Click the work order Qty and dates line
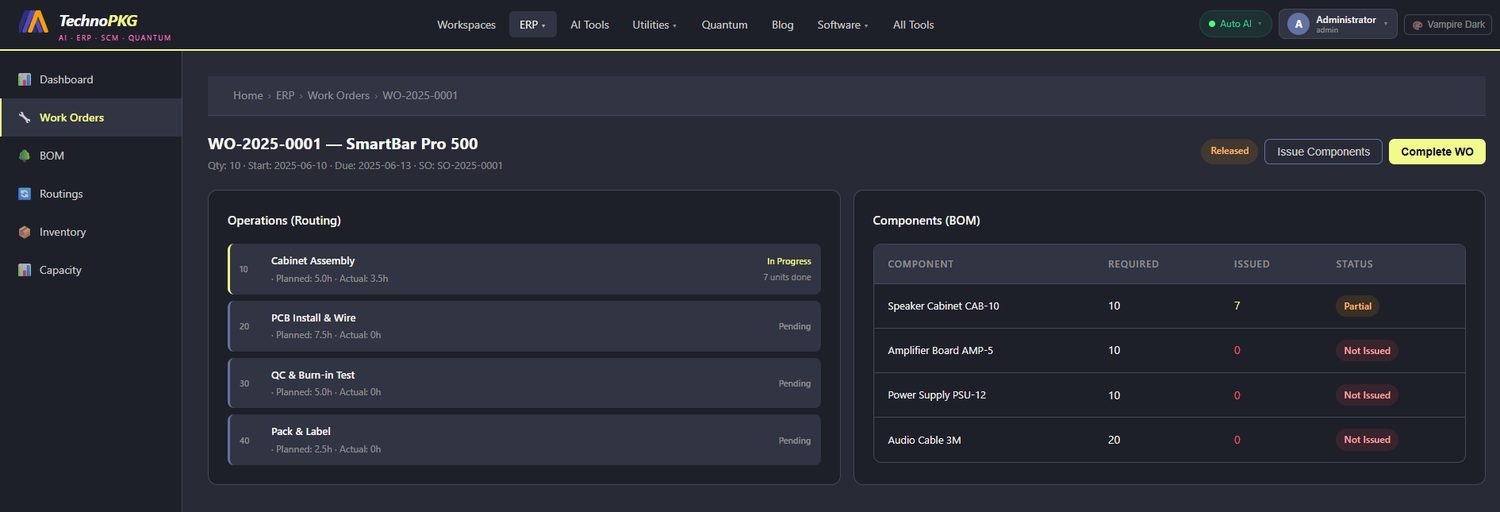Image resolution: width=1500 pixels, height=512 pixels. [355, 166]
